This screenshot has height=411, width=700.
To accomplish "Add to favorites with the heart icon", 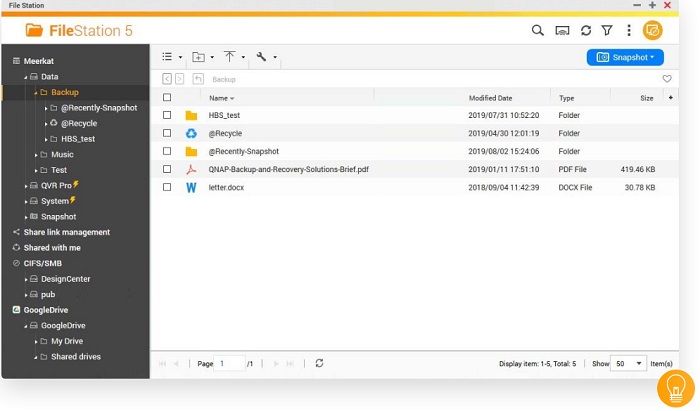I will point(667,79).
